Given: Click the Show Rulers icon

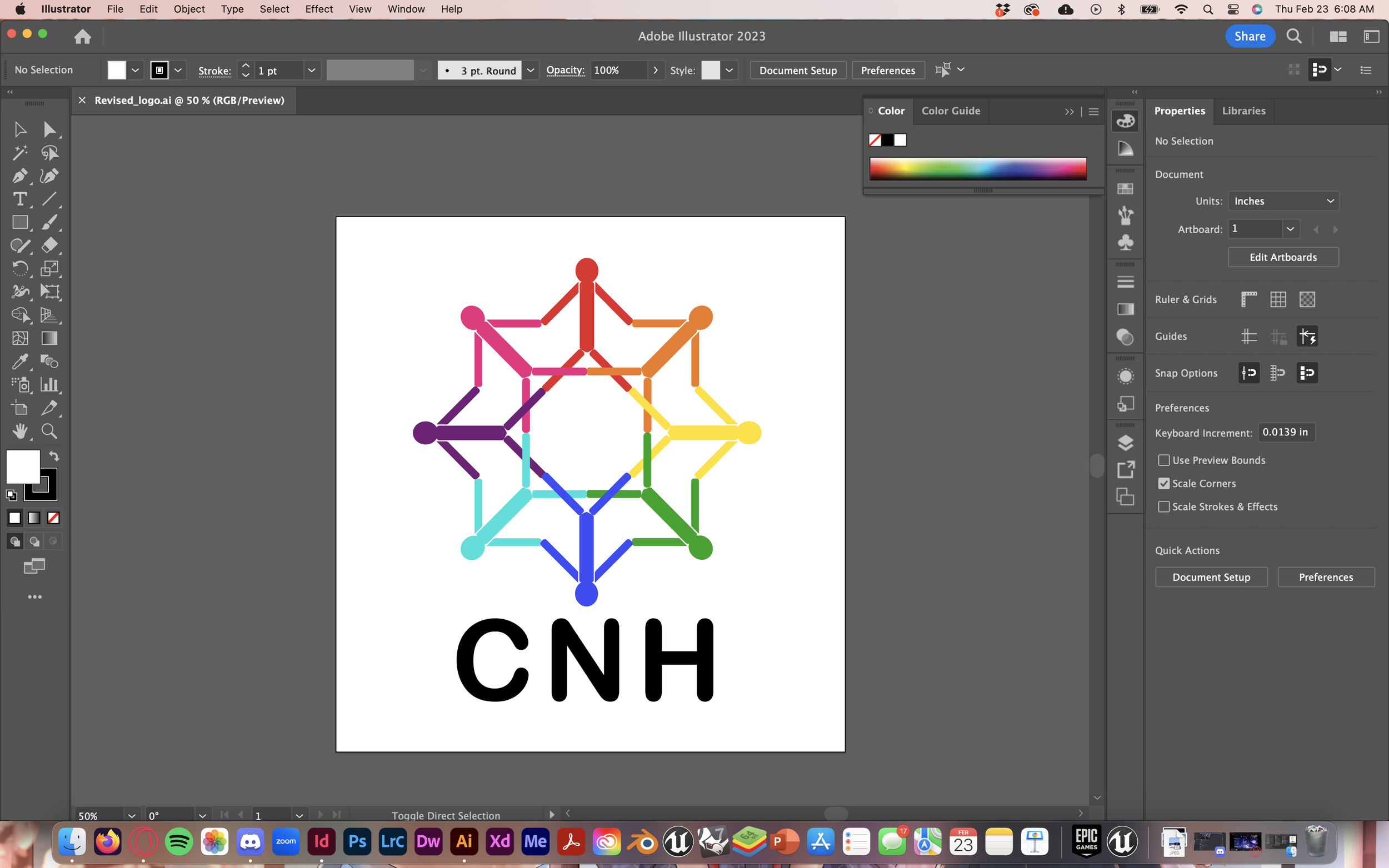Looking at the screenshot, I should click(x=1248, y=299).
